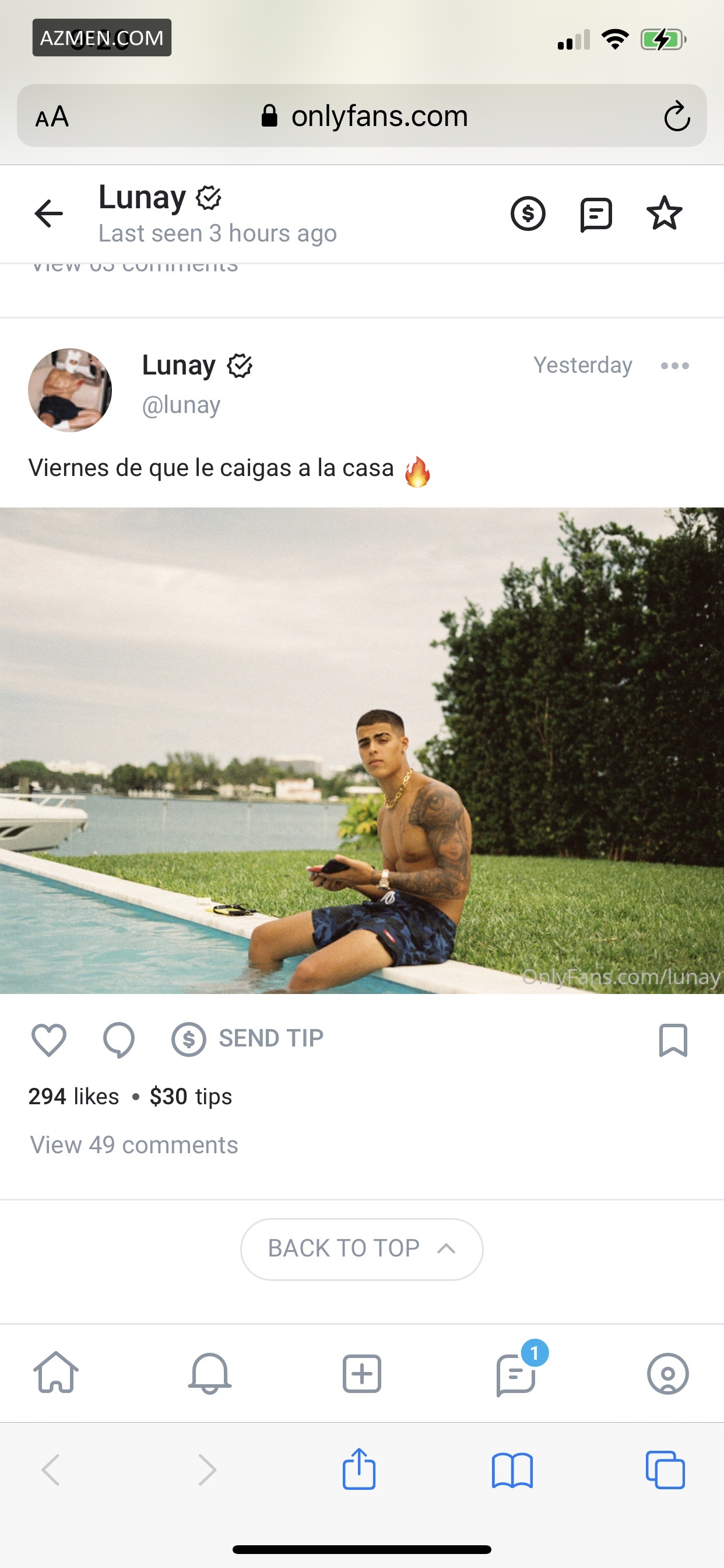Open message icon in profile header
724x1568 pixels.
[596, 215]
